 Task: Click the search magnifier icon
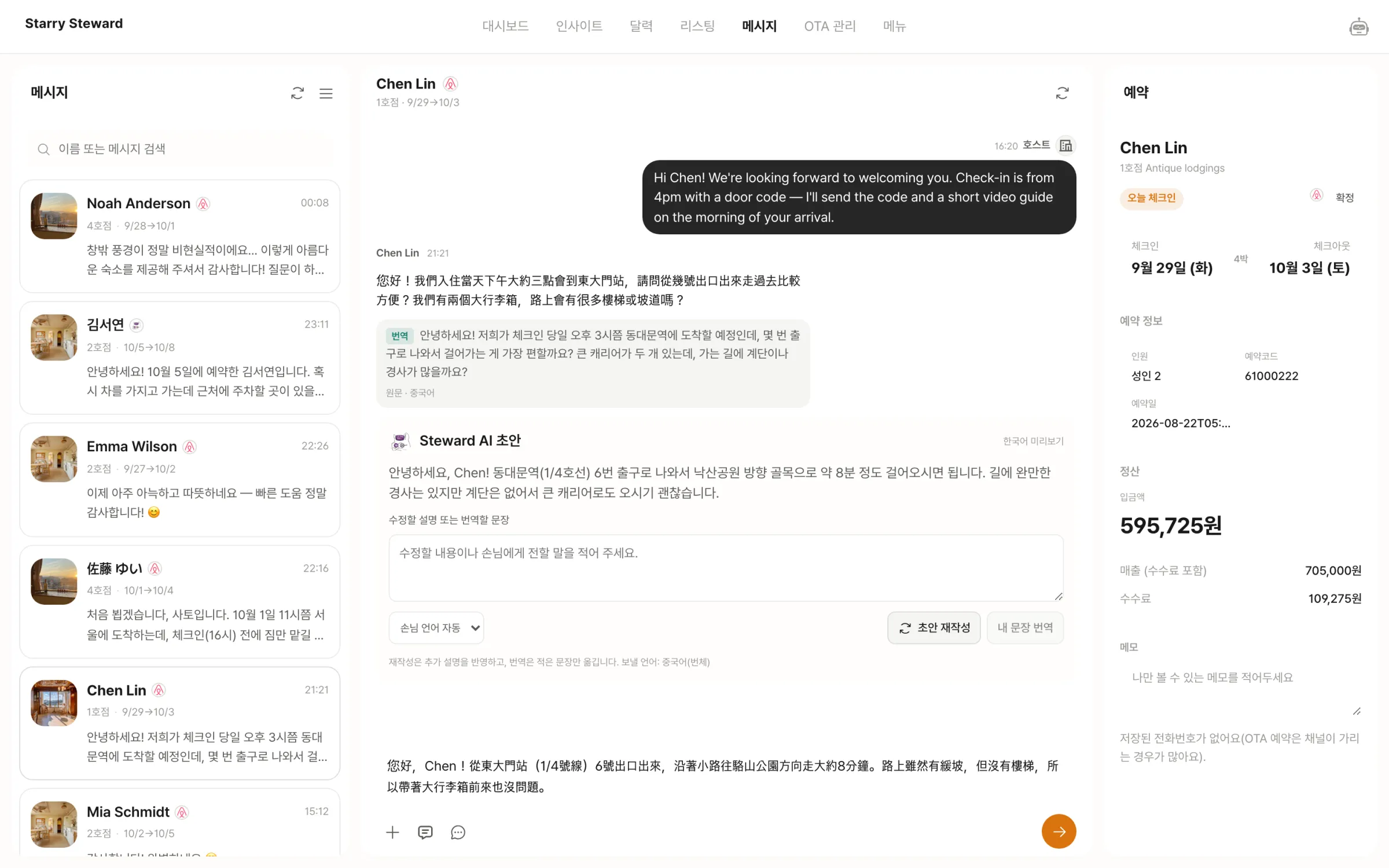coord(43,149)
